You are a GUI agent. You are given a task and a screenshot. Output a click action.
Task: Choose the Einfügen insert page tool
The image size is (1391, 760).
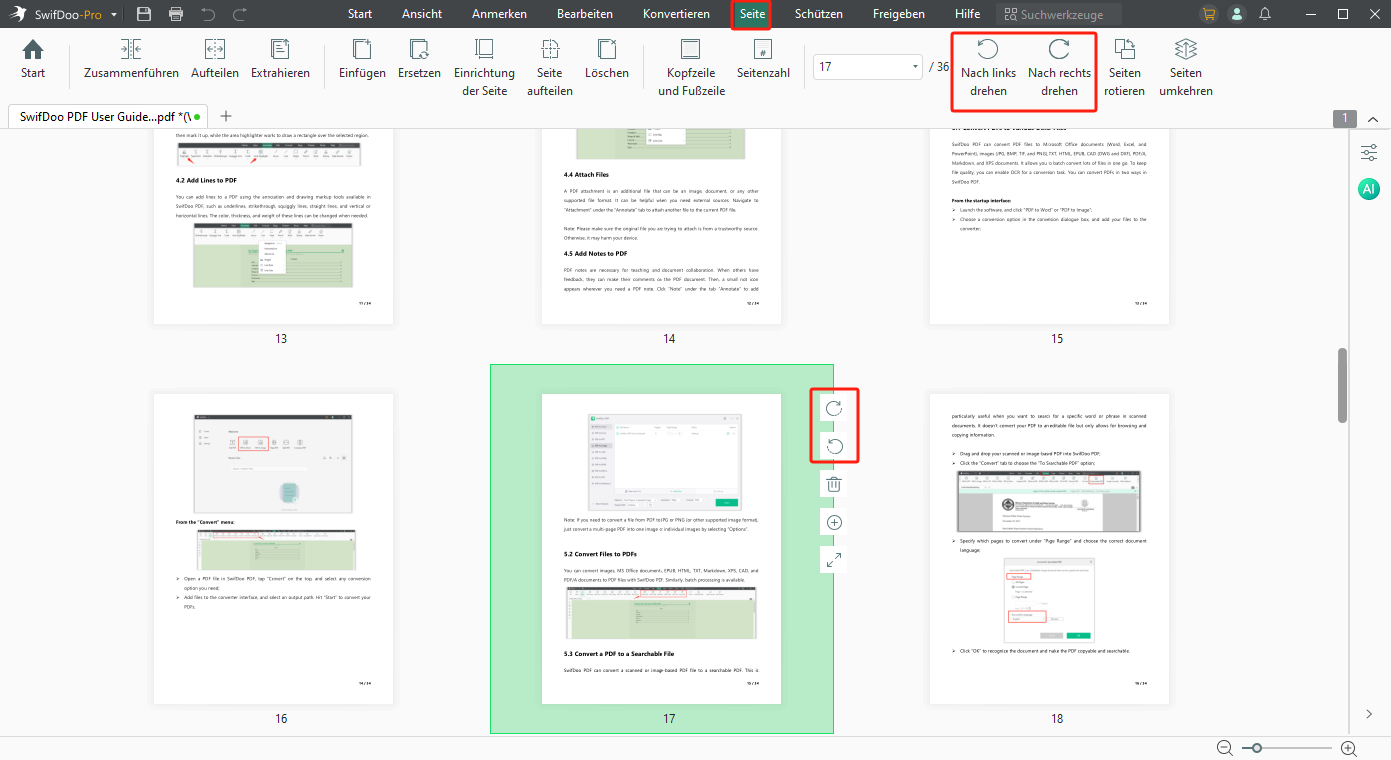(x=362, y=60)
